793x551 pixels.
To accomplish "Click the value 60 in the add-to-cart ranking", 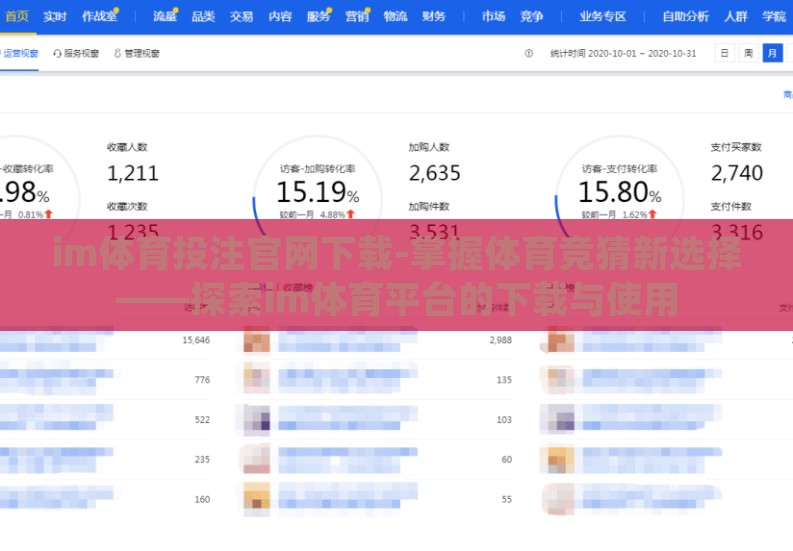I will pyautogui.click(x=507, y=459).
